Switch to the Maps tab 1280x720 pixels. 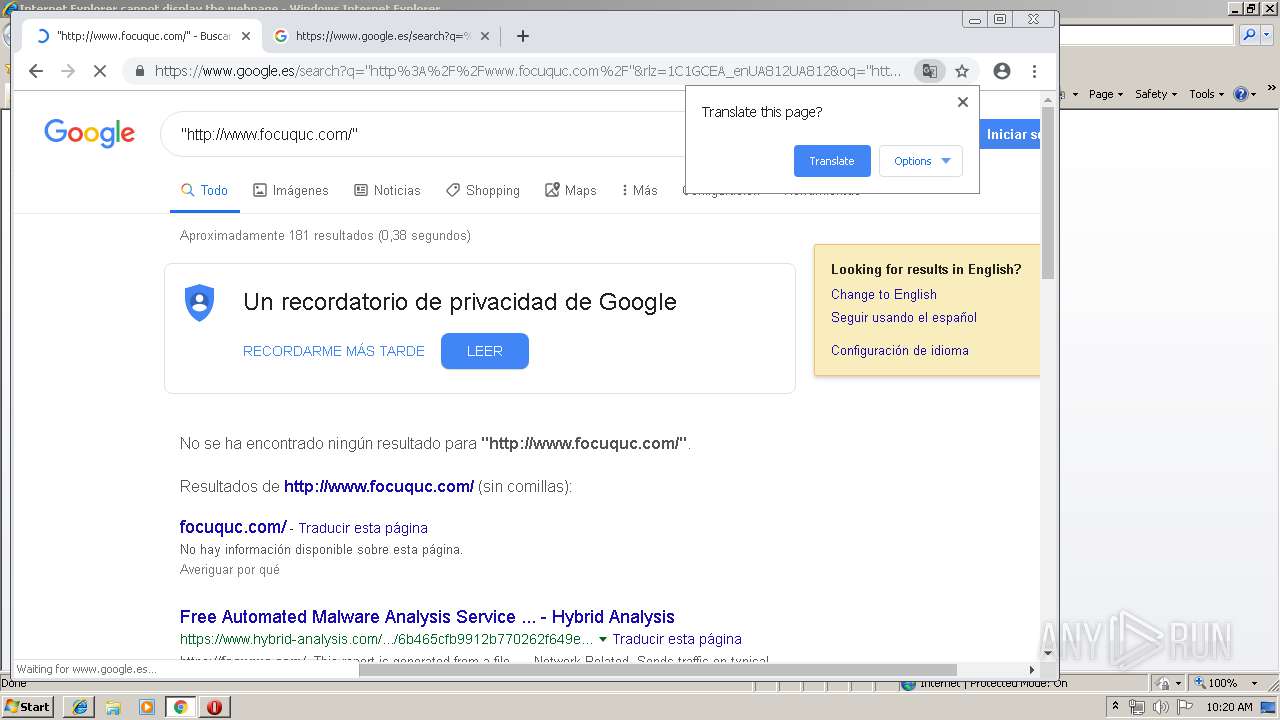click(570, 190)
